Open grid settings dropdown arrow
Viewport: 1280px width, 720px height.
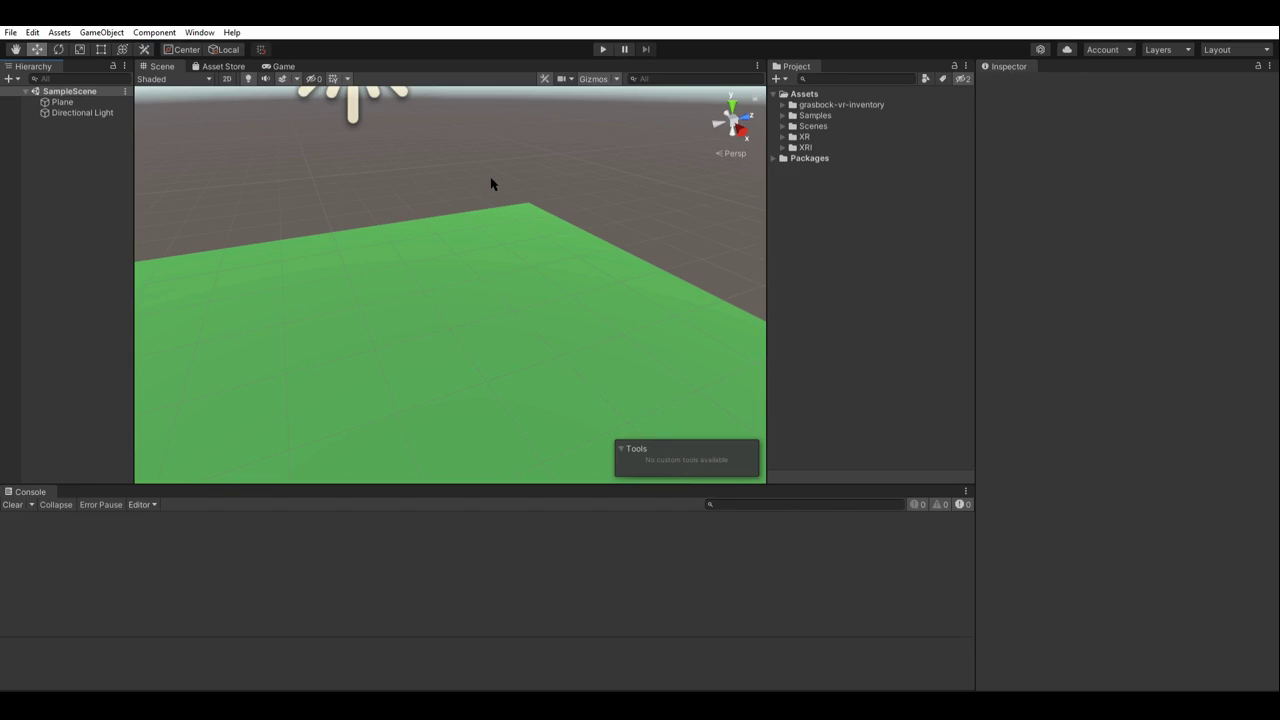tap(347, 79)
